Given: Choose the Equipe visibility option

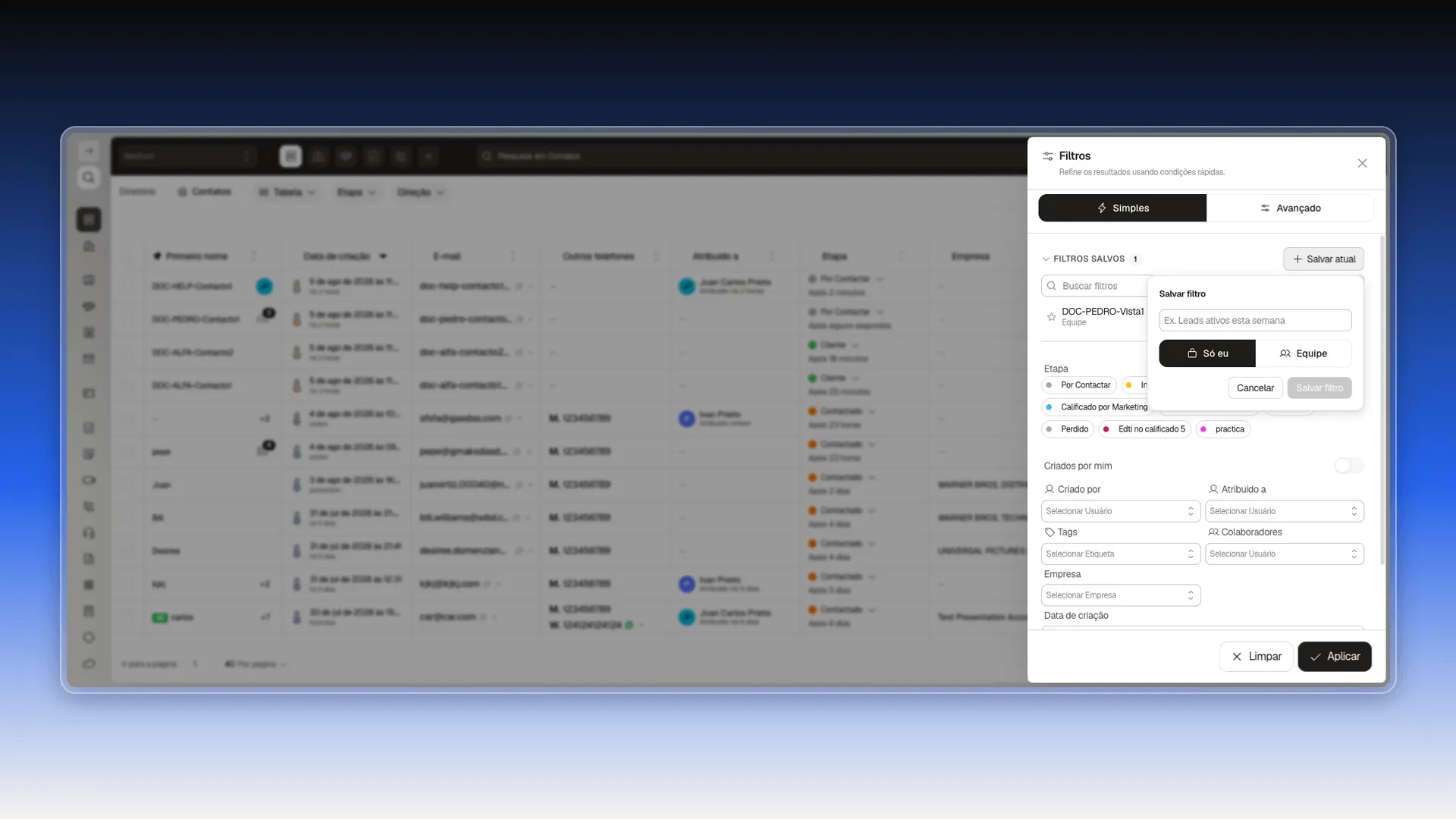Looking at the screenshot, I should 1304,353.
